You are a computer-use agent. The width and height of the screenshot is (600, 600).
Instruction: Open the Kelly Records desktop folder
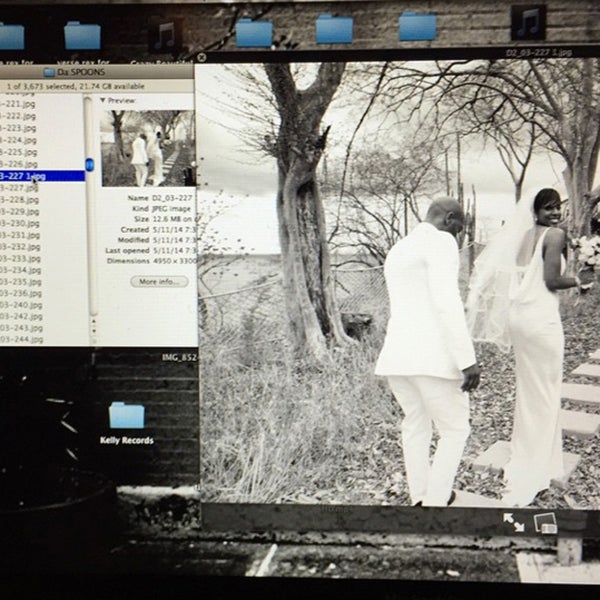pos(126,416)
